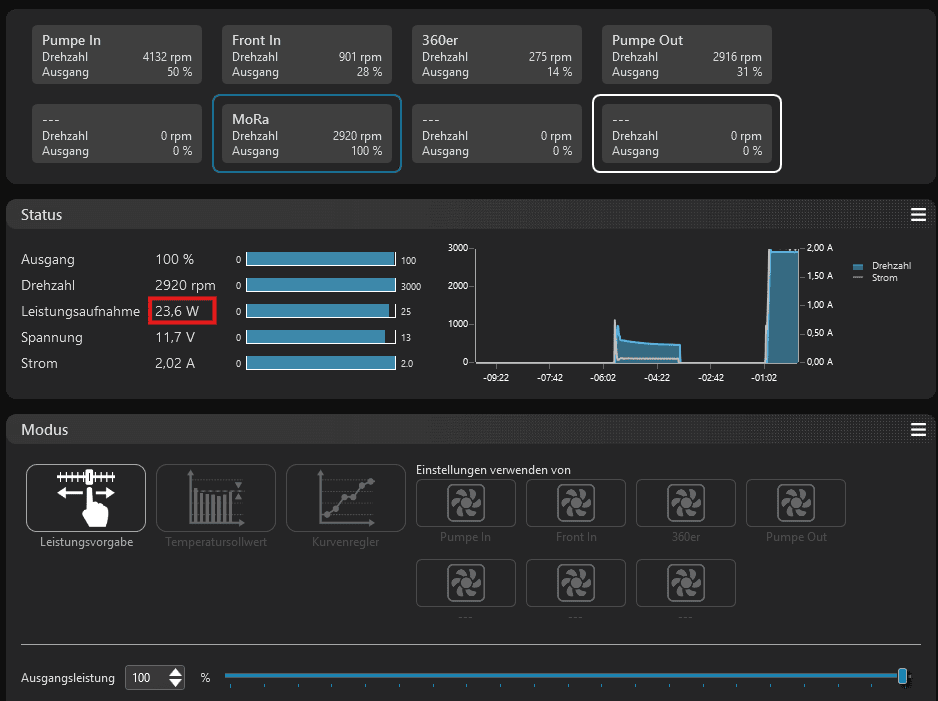Click the Ausgang 100 % status bar
The width and height of the screenshot is (938, 701).
pyautogui.click(x=321, y=259)
